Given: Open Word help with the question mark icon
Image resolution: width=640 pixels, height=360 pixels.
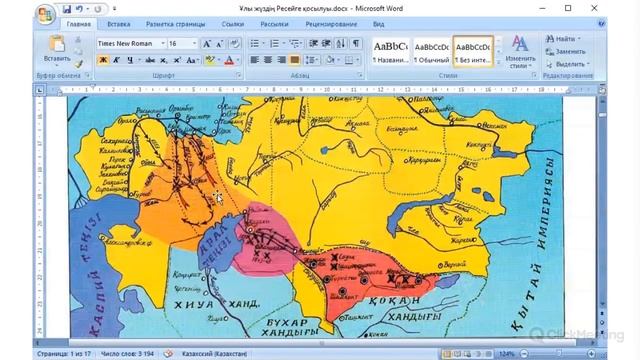Looking at the screenshot, I should tap(601, 24).
